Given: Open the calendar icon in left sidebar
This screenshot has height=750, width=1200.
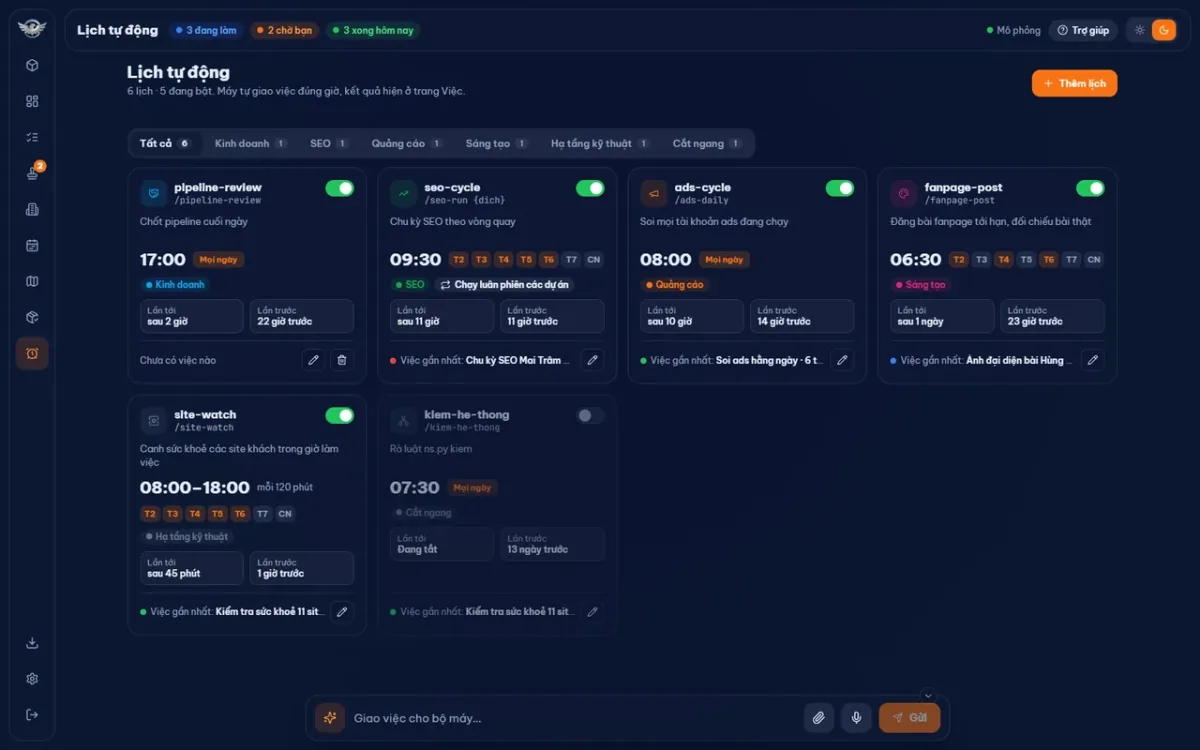Looking at the screenshot, I should coord(32,245).
